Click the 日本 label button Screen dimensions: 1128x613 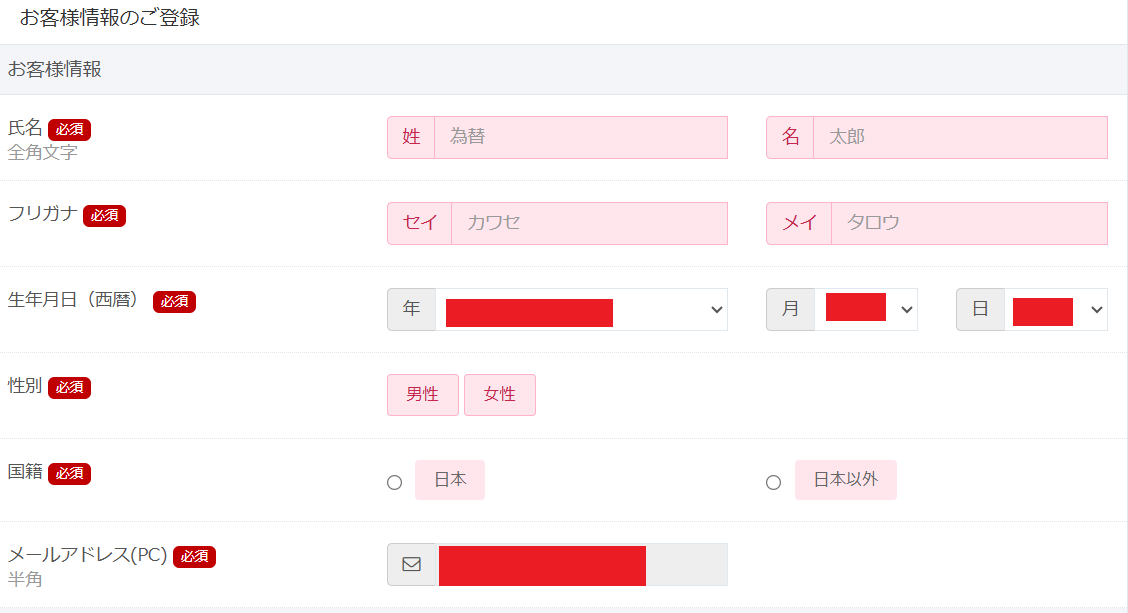(x=450, y=480)
